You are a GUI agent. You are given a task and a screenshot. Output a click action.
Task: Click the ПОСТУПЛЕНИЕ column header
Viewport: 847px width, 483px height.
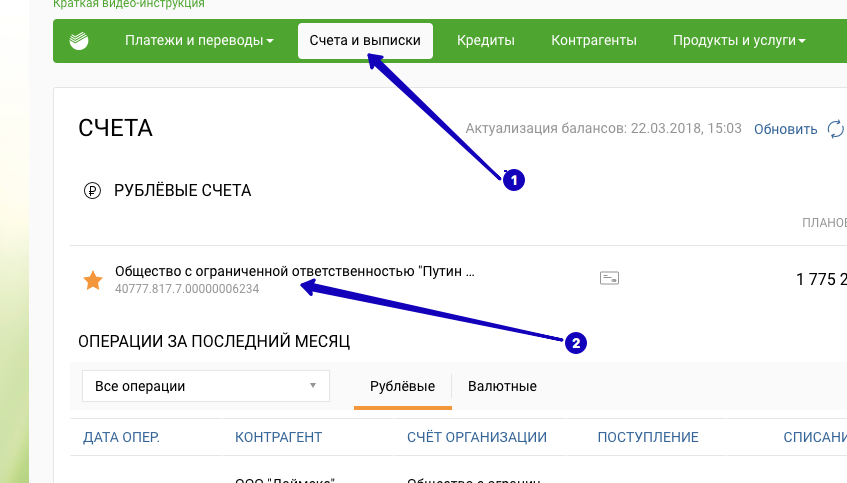pyautogui.click(x=647, y=437)
